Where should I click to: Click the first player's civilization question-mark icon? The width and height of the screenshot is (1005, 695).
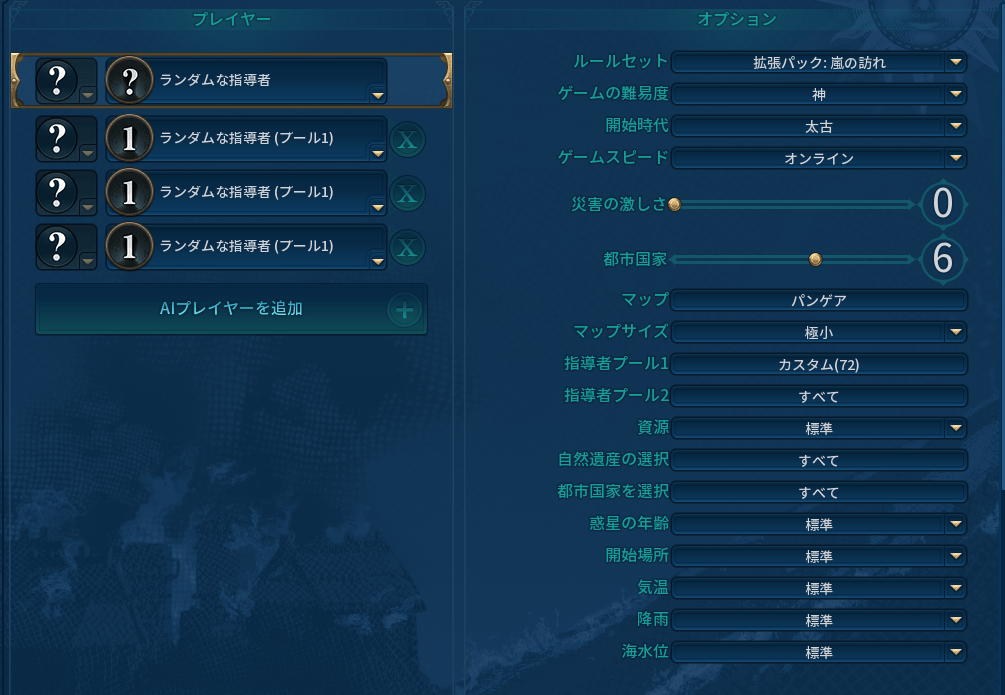click(x=57, y=80)
